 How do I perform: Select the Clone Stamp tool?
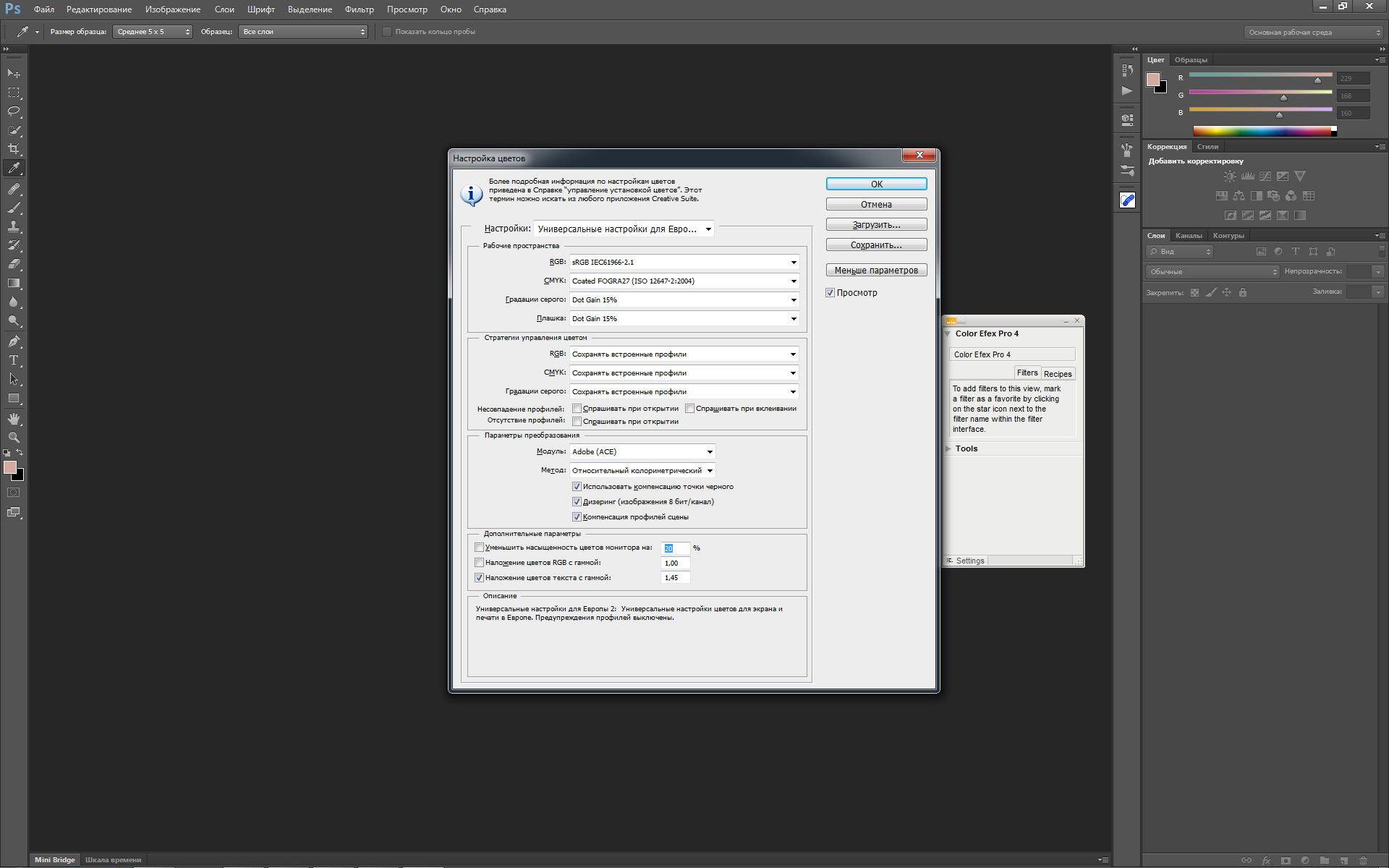14,226
